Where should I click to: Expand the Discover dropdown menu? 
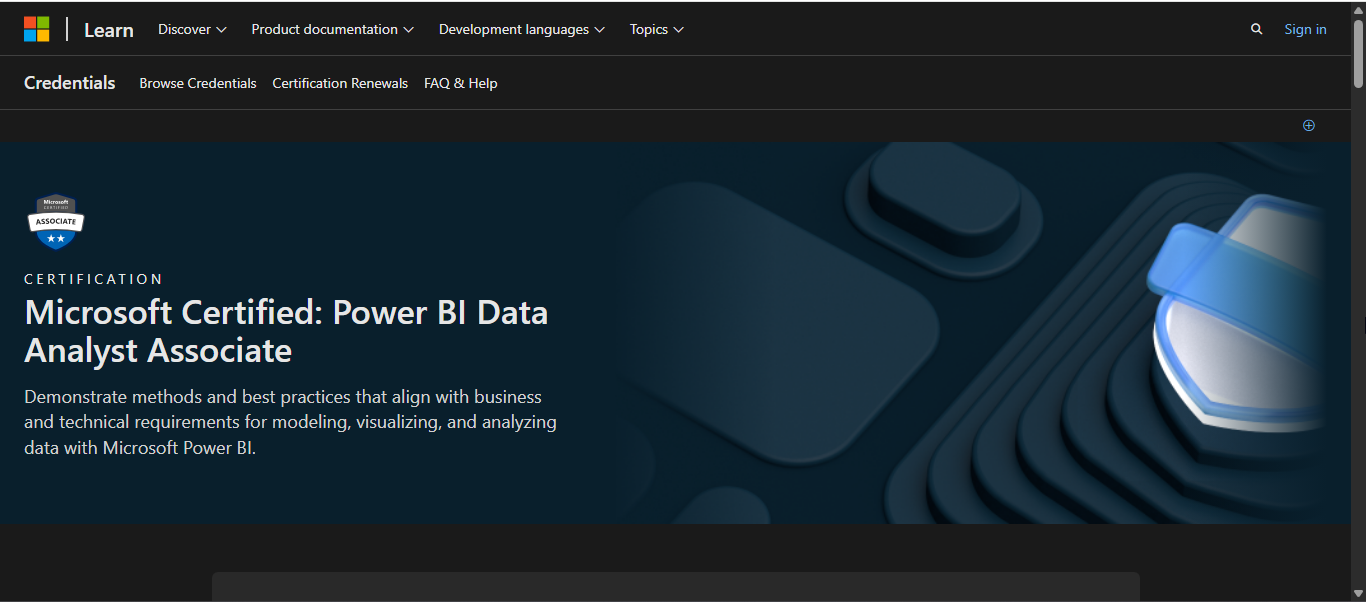192,30
